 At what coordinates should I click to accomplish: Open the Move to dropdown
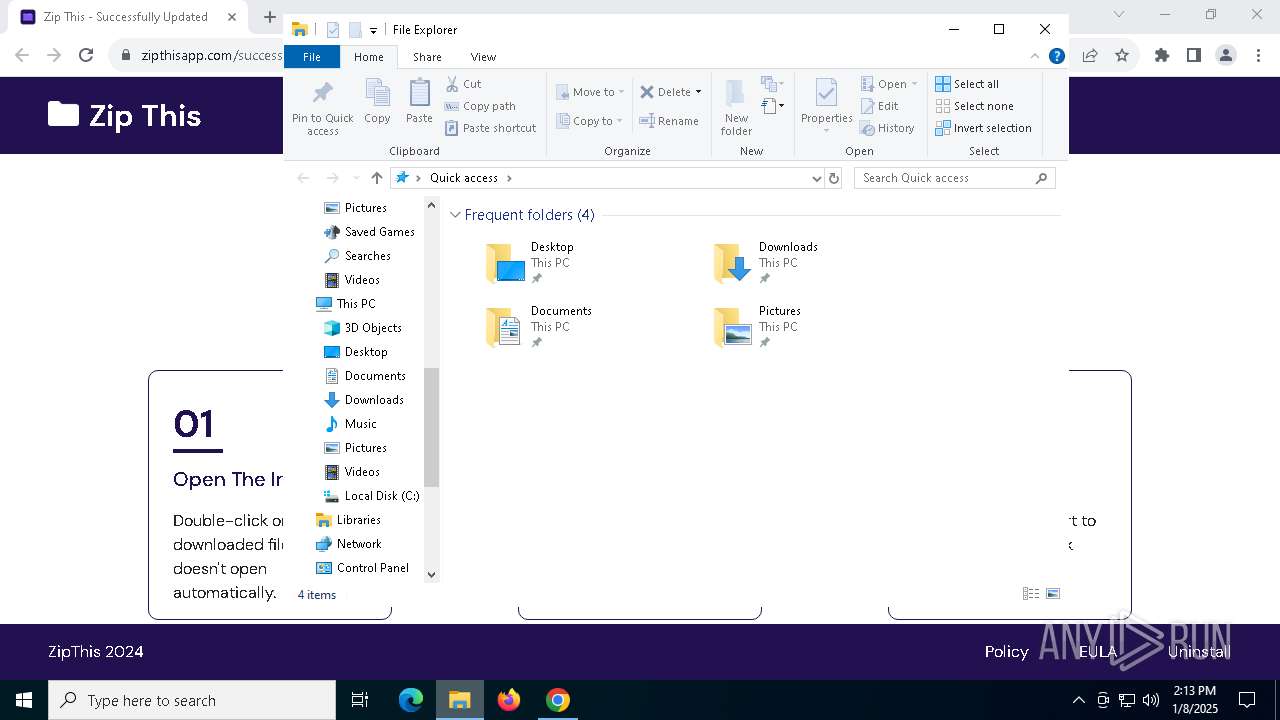click(x=590, y=92)
